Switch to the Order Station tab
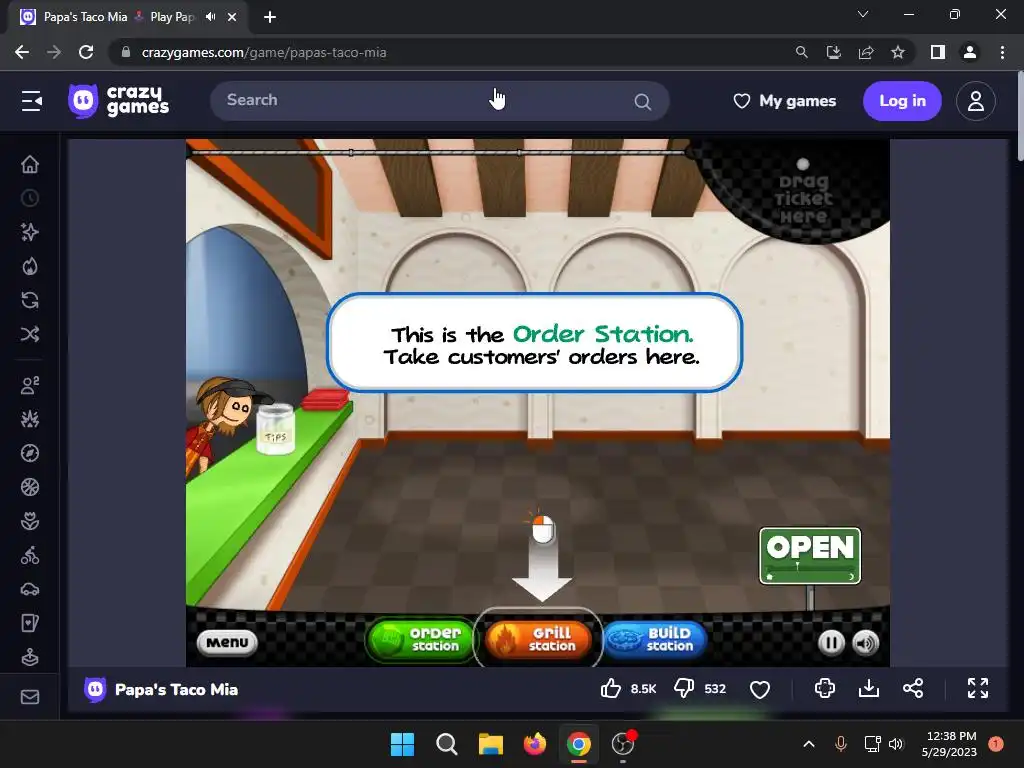 (422, 639)
